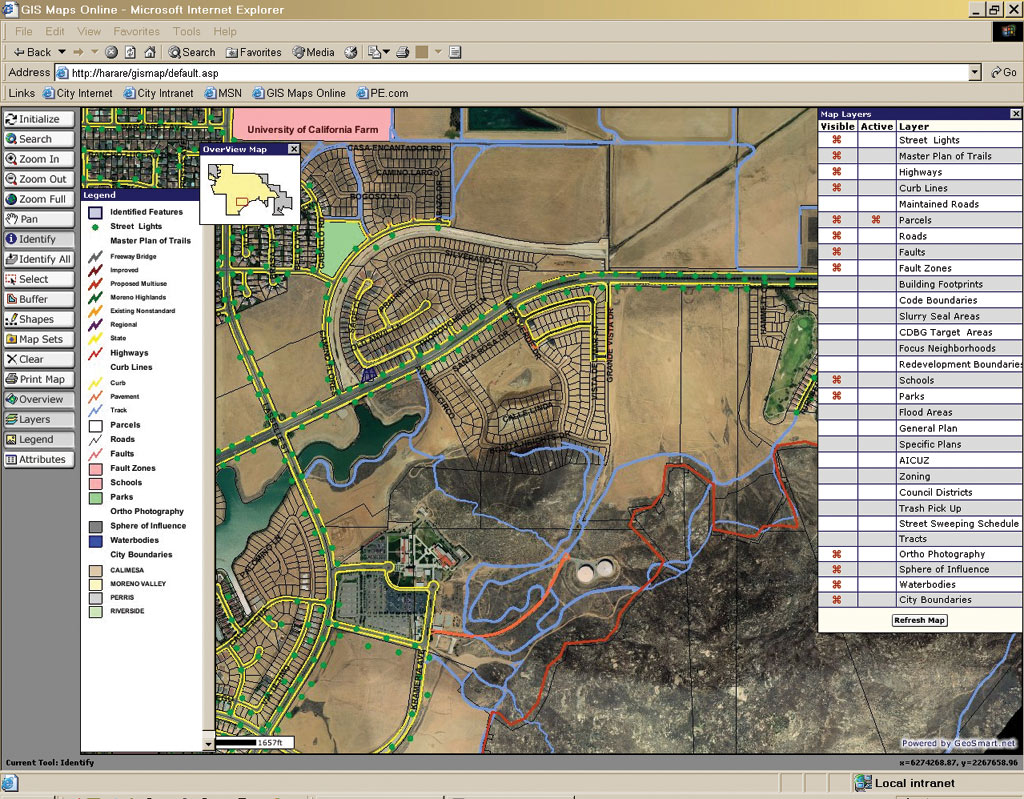The image size is (1024, 799).
Task: Select the Zoom Out tool
Action: coord(39,179)
